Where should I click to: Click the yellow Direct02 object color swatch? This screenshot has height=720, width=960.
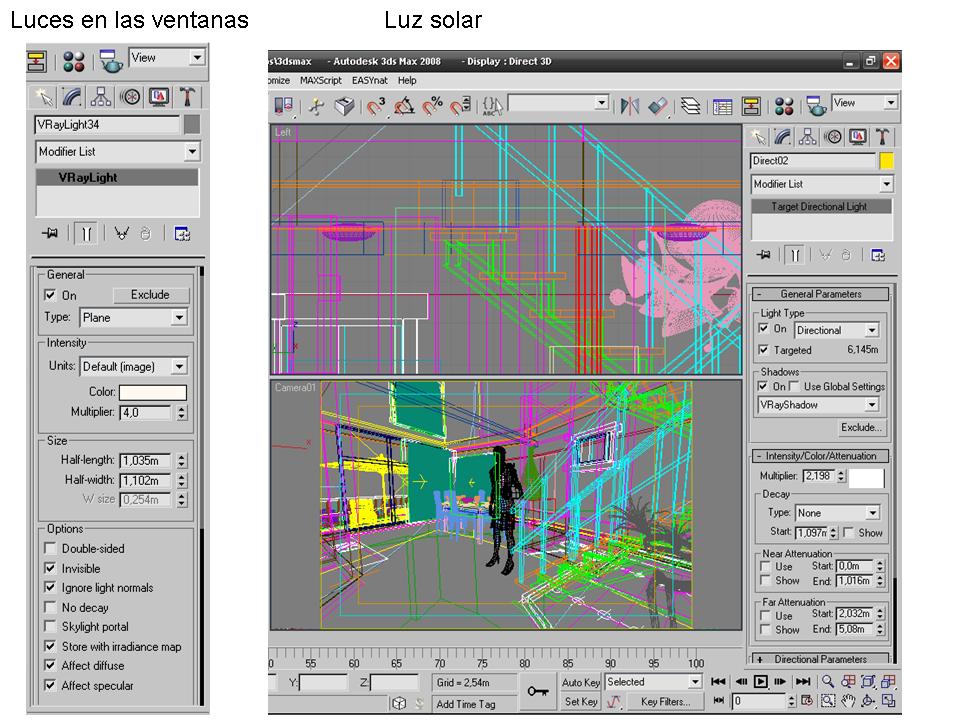point(887,160)
